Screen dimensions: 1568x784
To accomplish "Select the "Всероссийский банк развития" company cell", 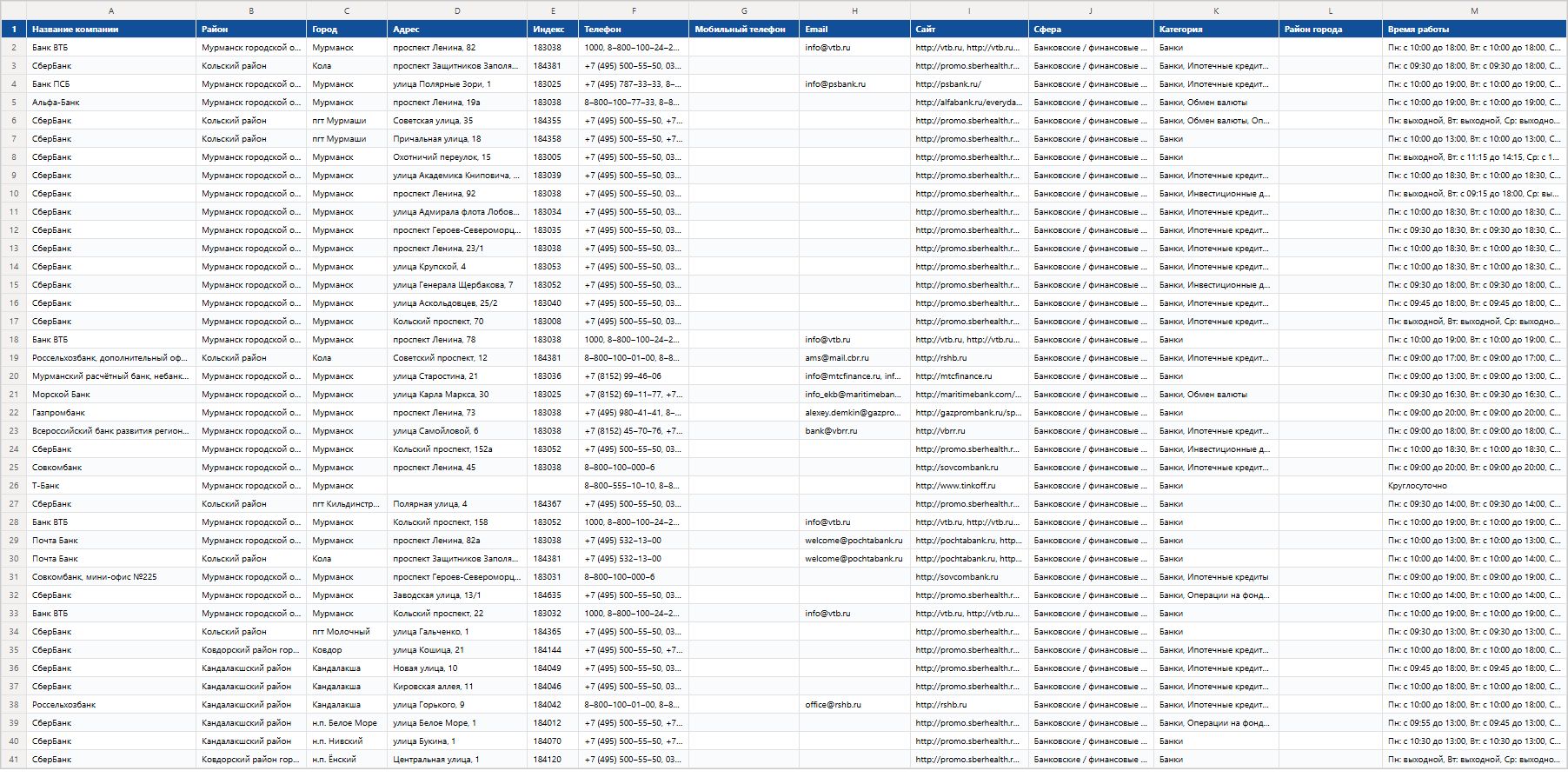I will [111, 431].
